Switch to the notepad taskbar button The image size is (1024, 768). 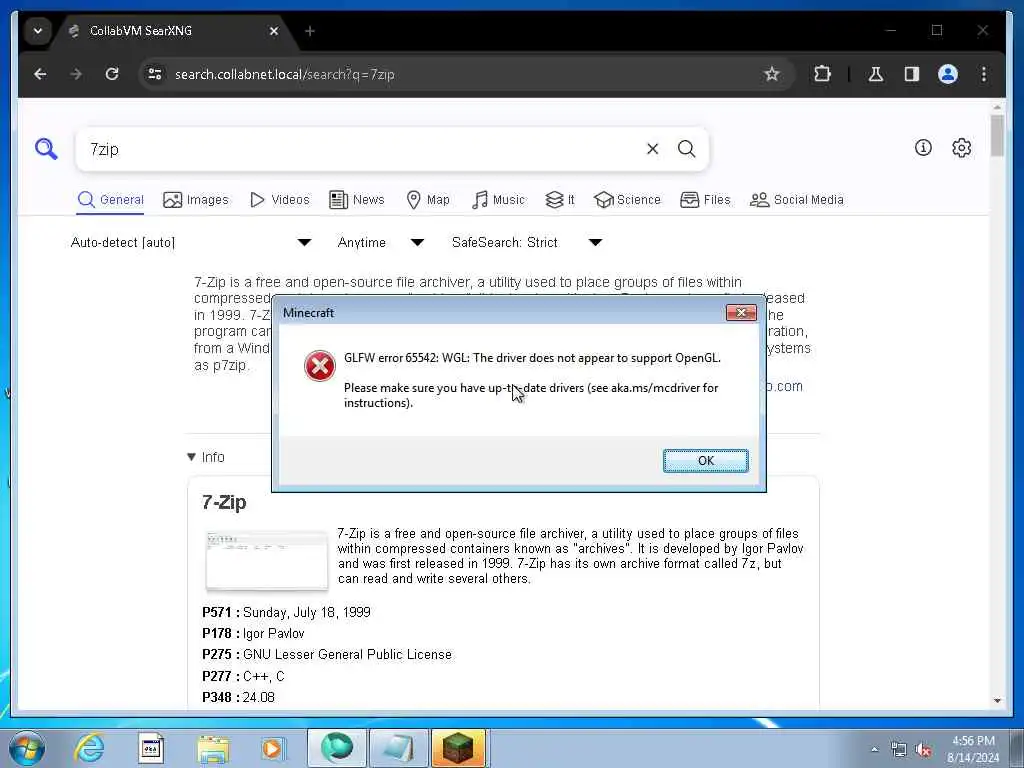click(x=398, y=748)
